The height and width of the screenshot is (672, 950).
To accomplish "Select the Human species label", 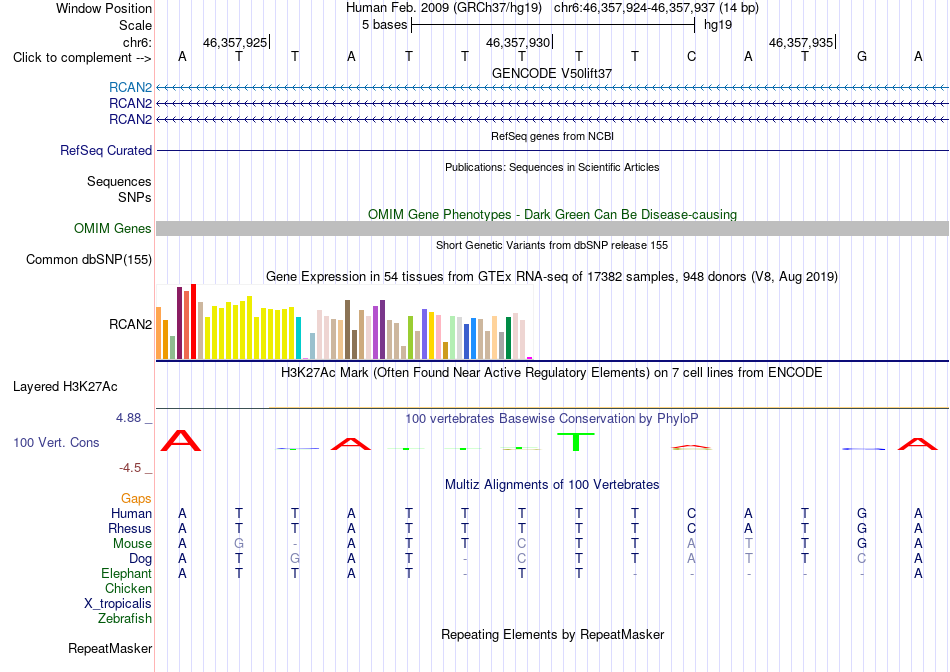I will [131, 513].
